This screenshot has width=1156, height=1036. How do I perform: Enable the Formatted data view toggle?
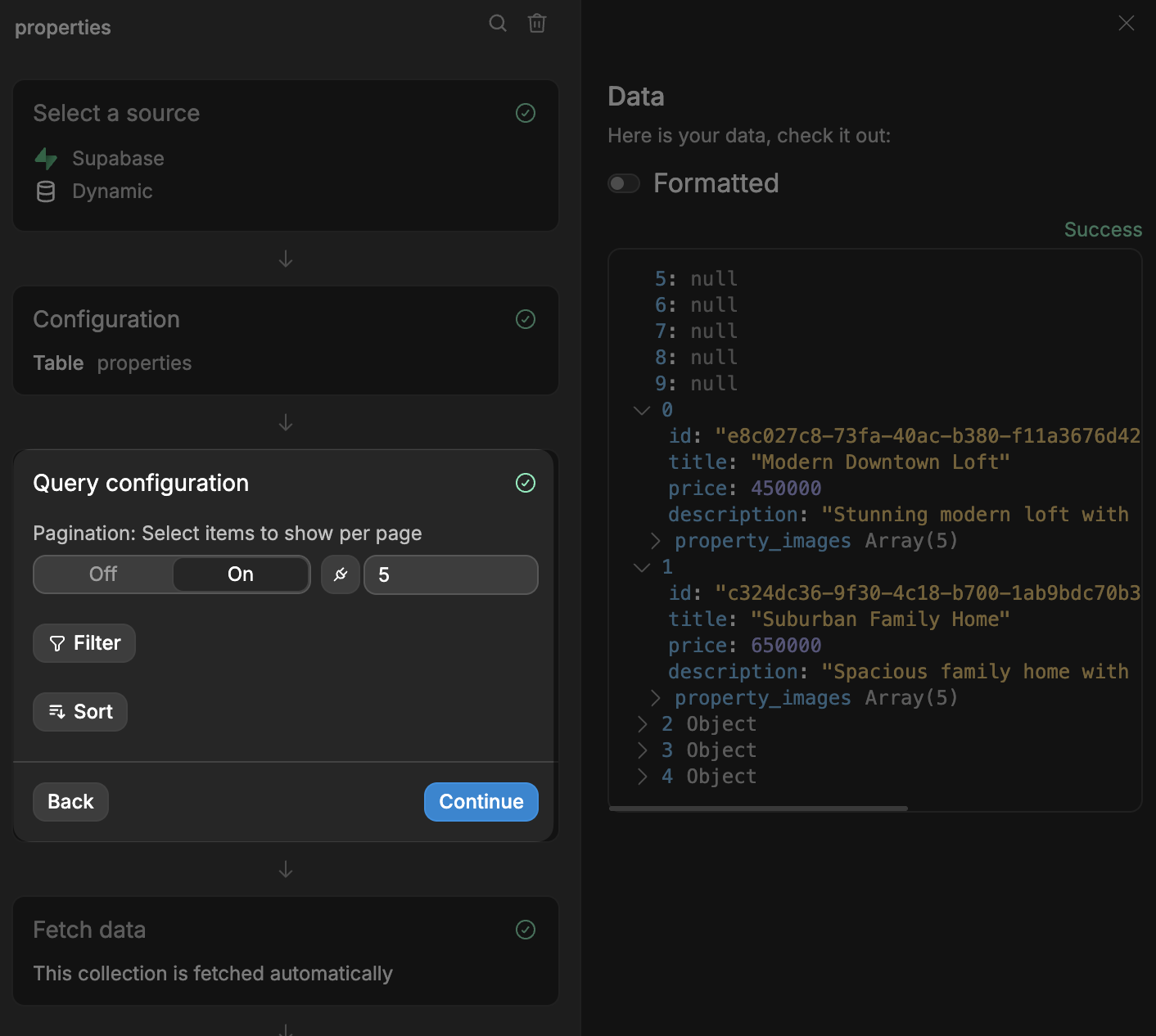point(624,183)
